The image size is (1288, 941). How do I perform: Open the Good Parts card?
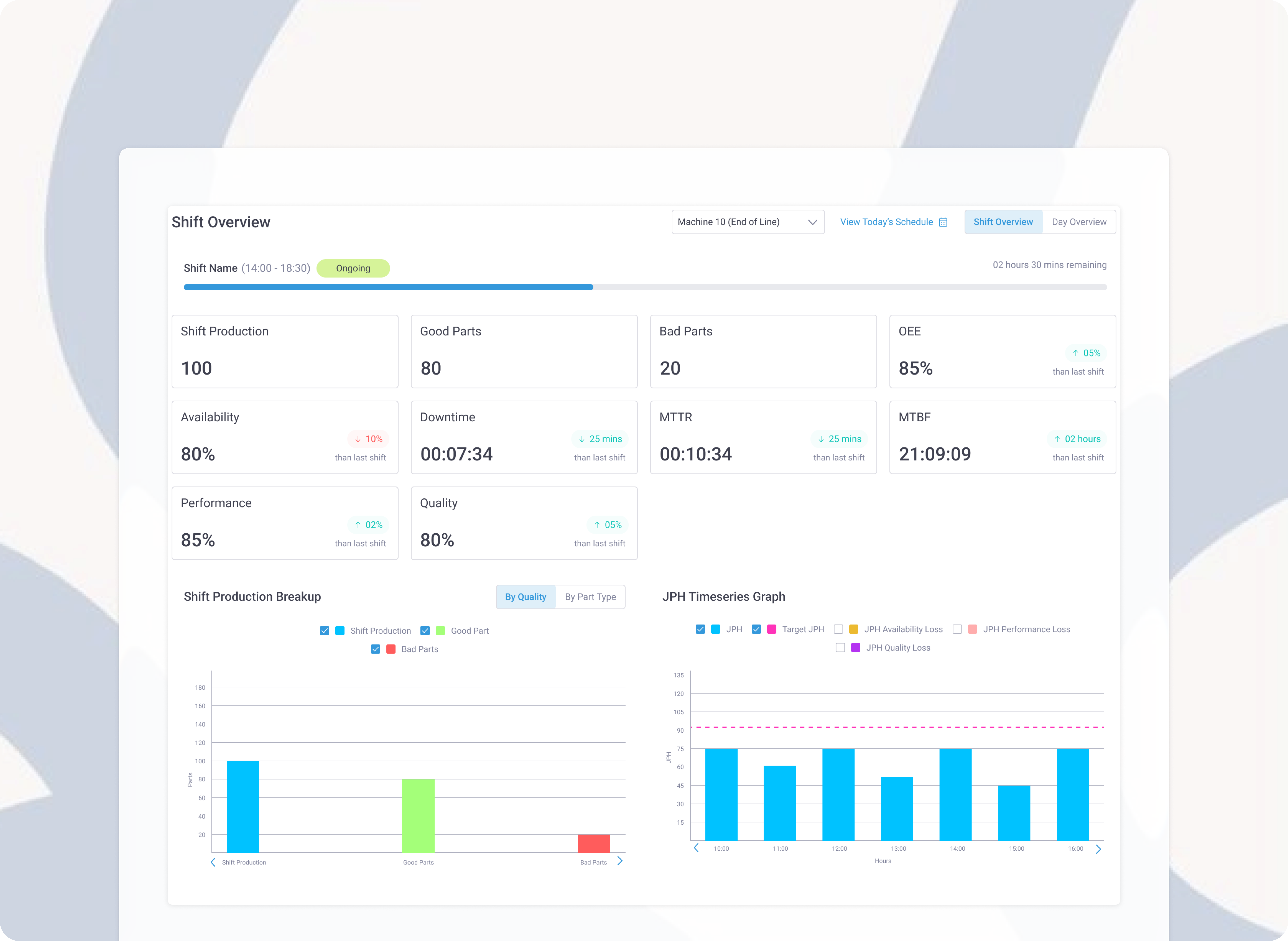(524, 351)
